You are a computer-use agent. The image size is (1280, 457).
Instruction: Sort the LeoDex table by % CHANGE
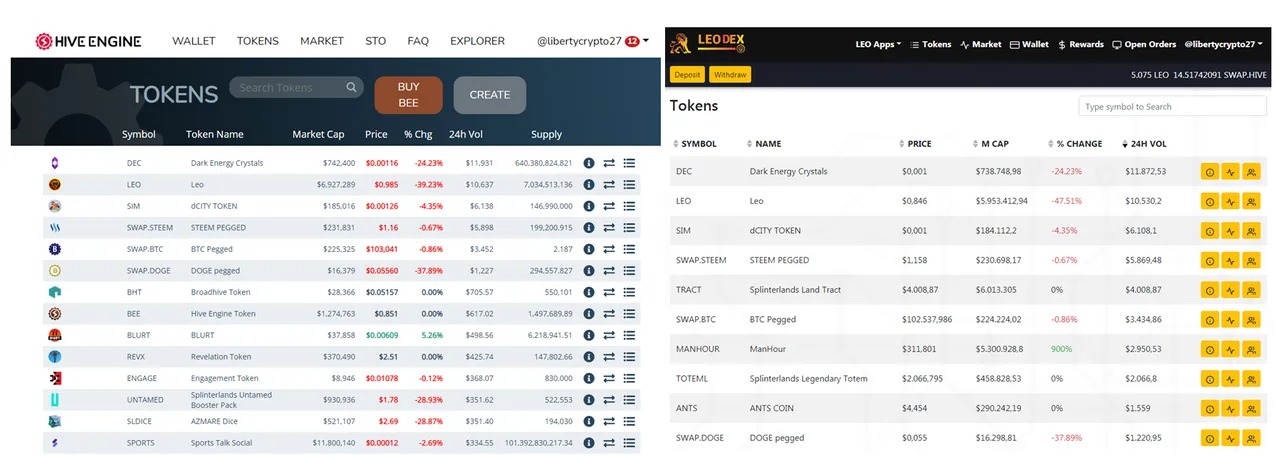1075,144
